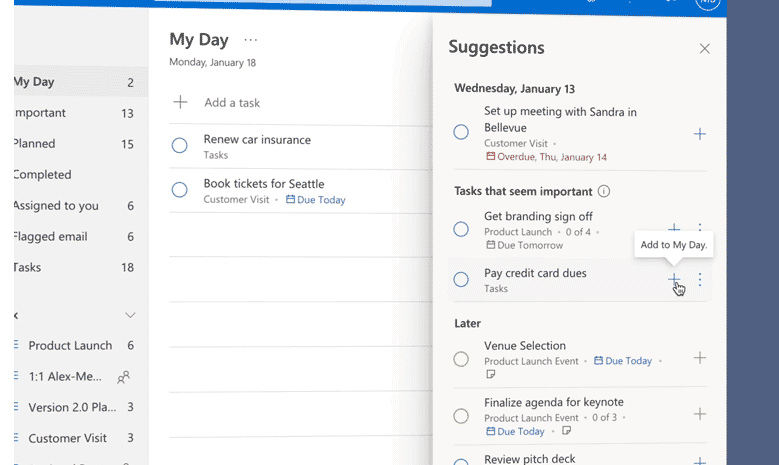Complete Review pitch deck task
Screen dimensions: 779x465
pos(461,462)
